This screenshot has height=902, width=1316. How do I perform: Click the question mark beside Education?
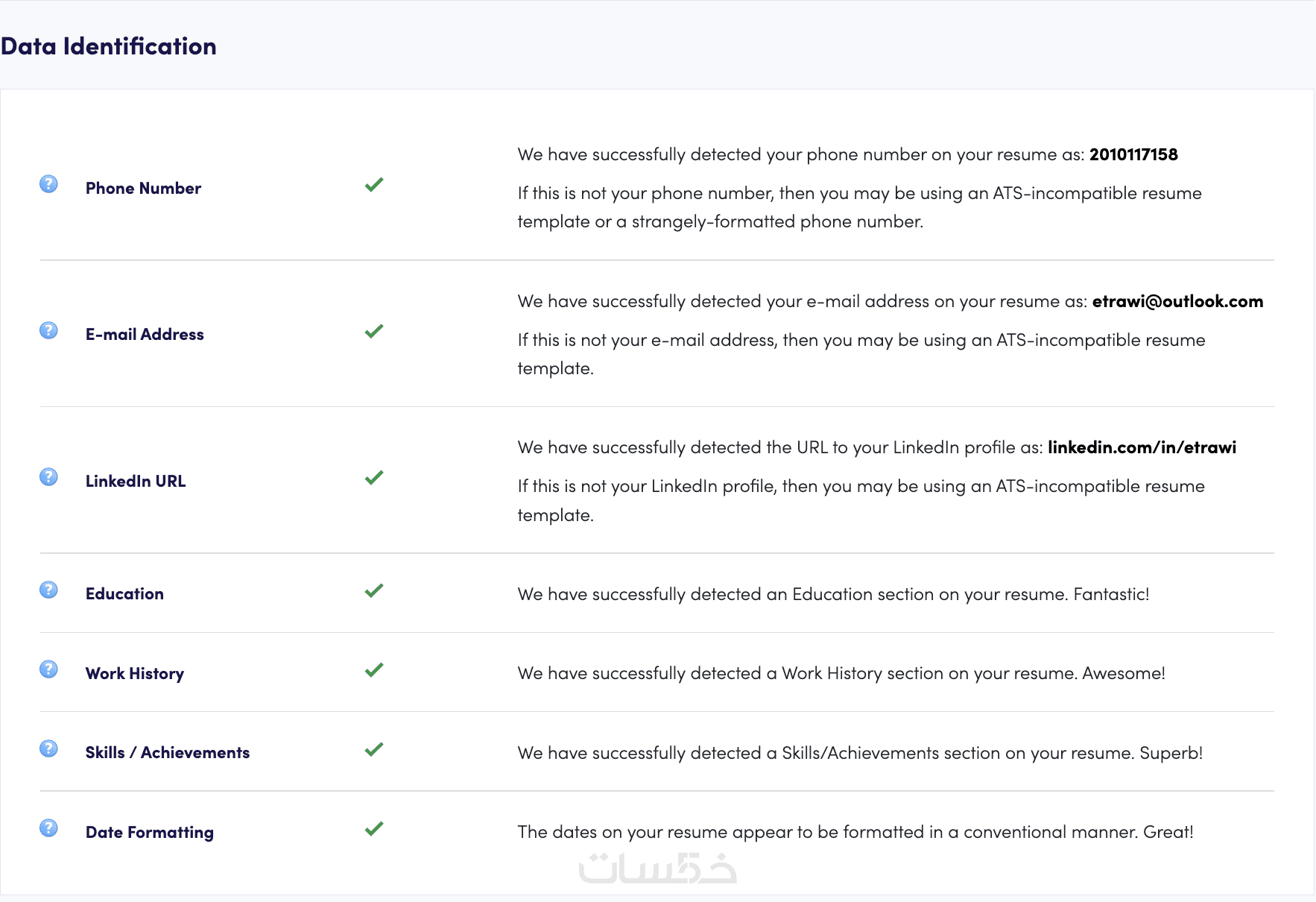(x=48, y=590)
